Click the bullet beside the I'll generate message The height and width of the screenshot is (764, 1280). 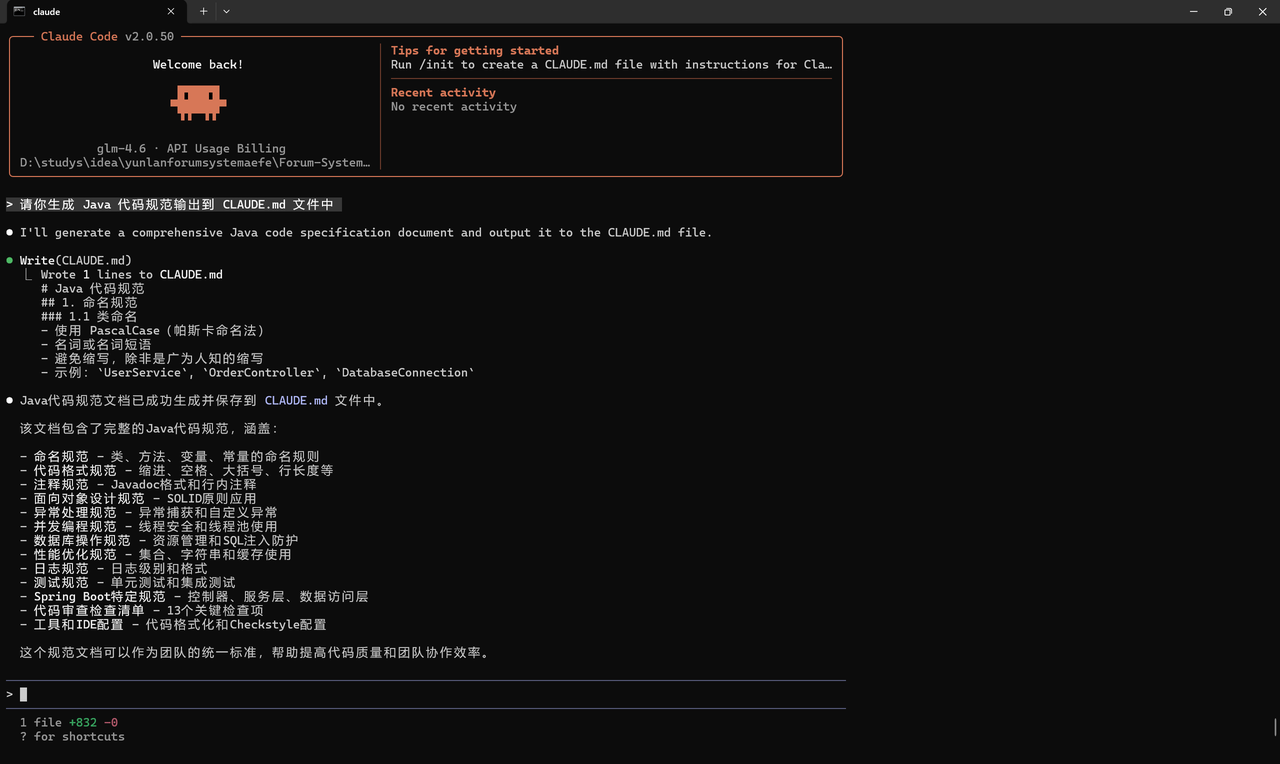(9, 232)
